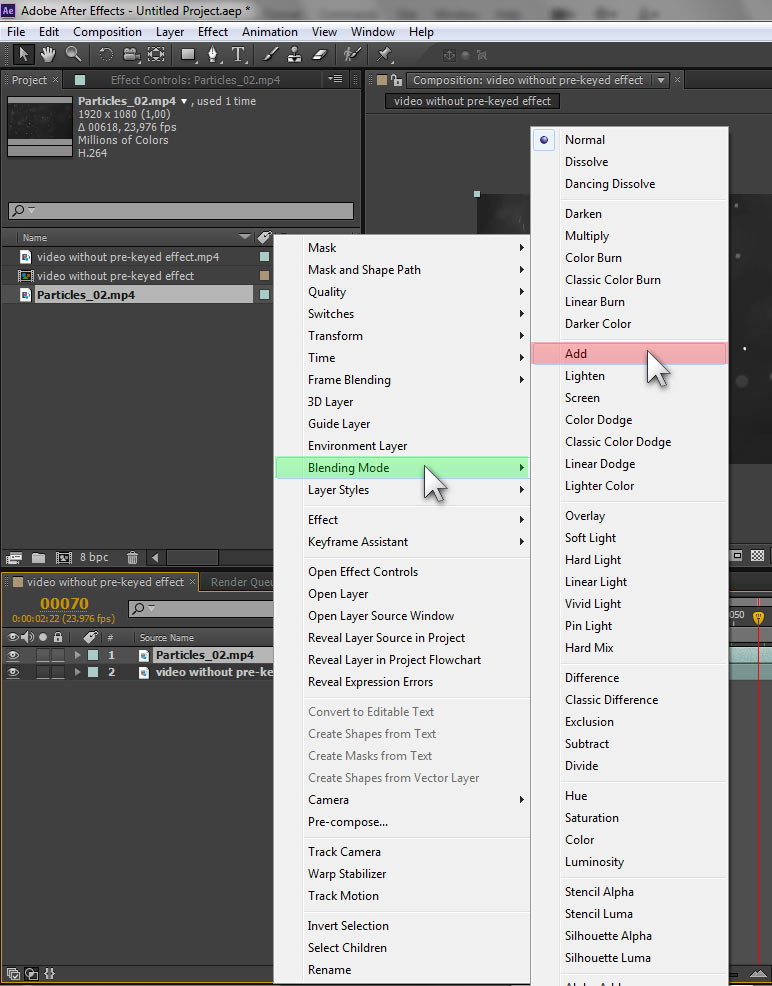This screenshot has height=986, width=772.
Task: Toggle In/Out/Duration pane braces icon
Action: (50, 973)
